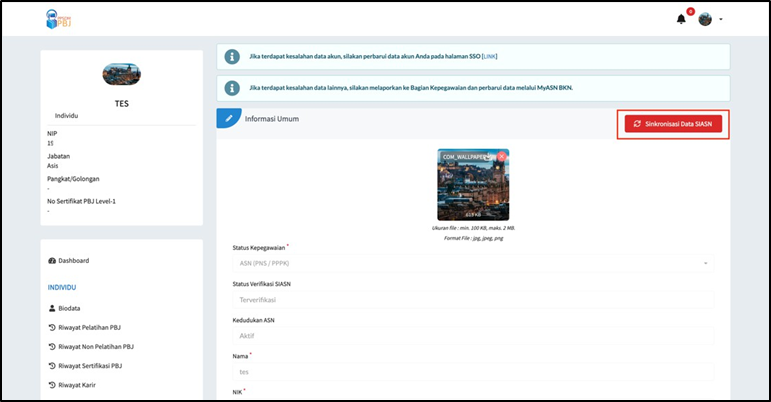Click the user avatar in the top bar
Viewport: 771px width, 402px height.
705,19
